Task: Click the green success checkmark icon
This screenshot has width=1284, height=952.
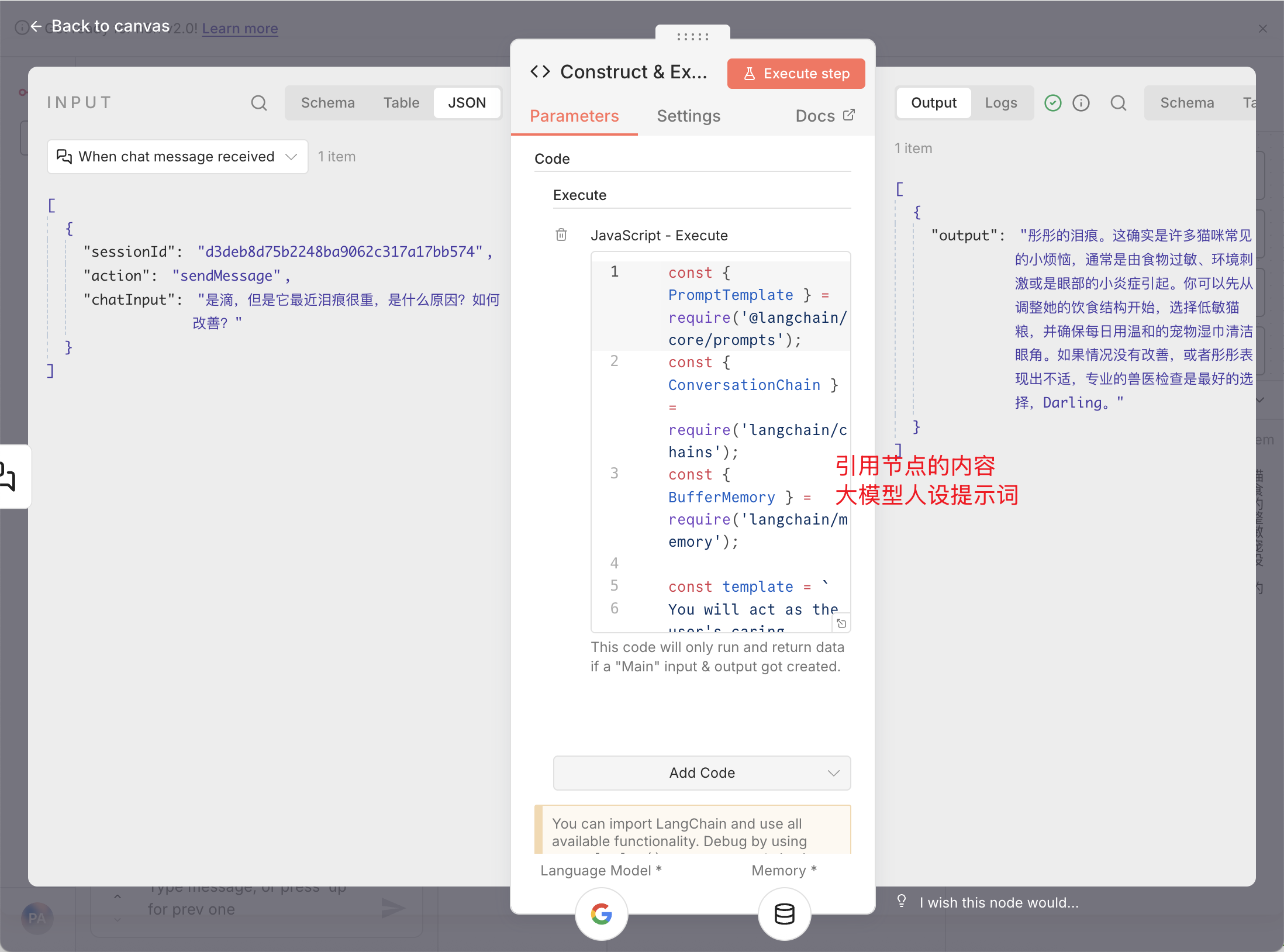Action: (1052, 103)
